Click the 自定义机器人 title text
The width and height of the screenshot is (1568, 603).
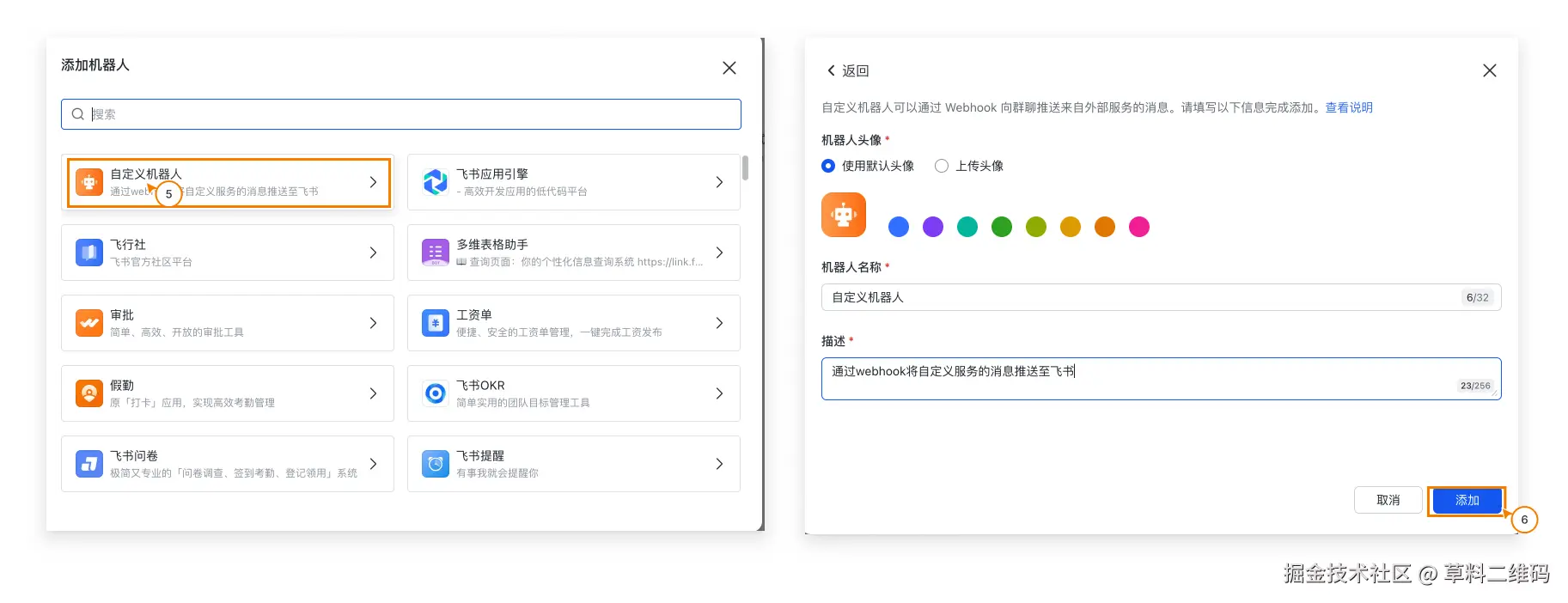[x=146, y=174]
